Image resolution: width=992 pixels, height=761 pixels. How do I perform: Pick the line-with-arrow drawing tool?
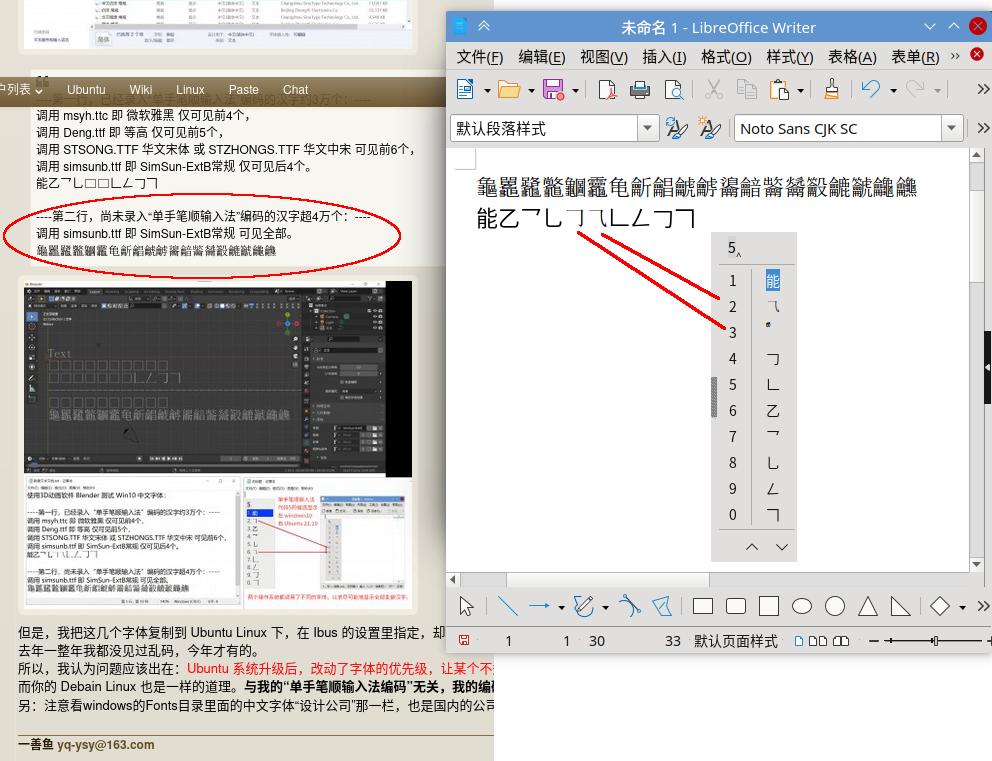(x=539, y=606)
